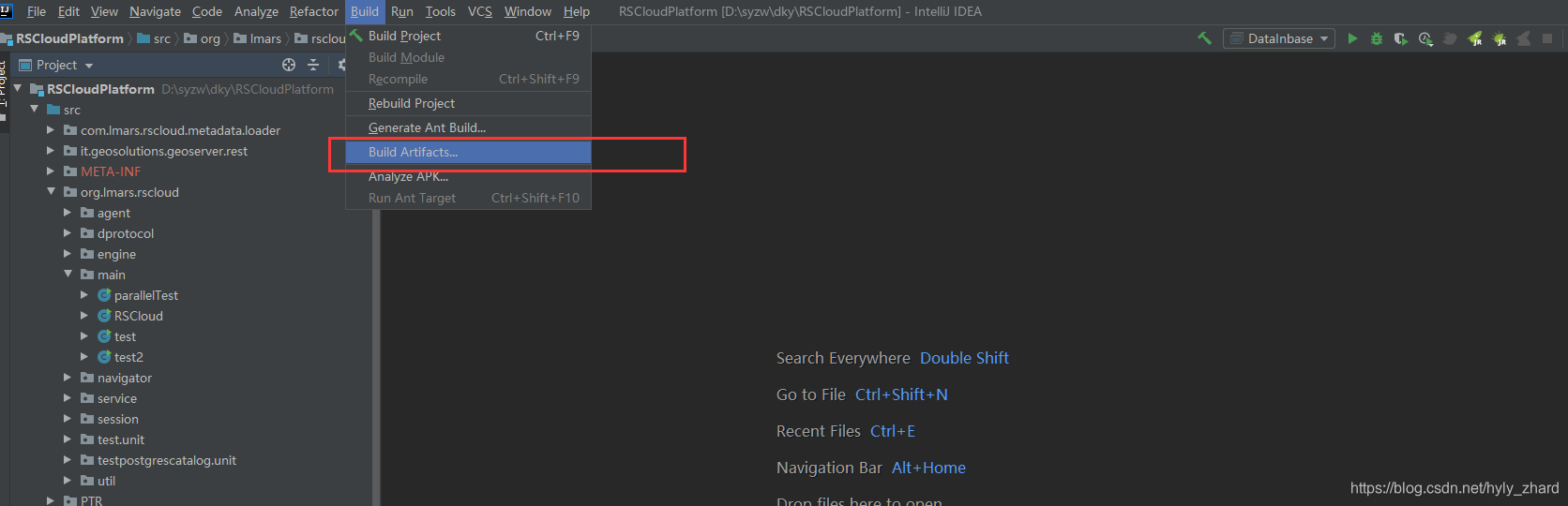Open the File menu
The width and height of the screenshot is (1568, 506).
tap(37, 11)
